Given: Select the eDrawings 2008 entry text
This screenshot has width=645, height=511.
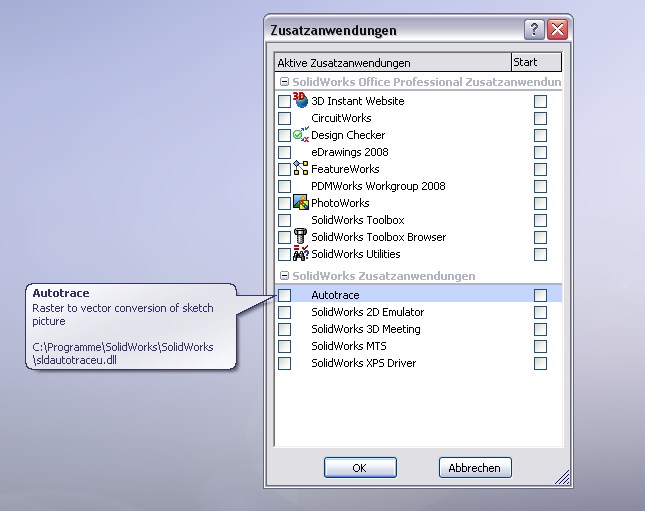Looking at the screenshot, I should (350, 152).
